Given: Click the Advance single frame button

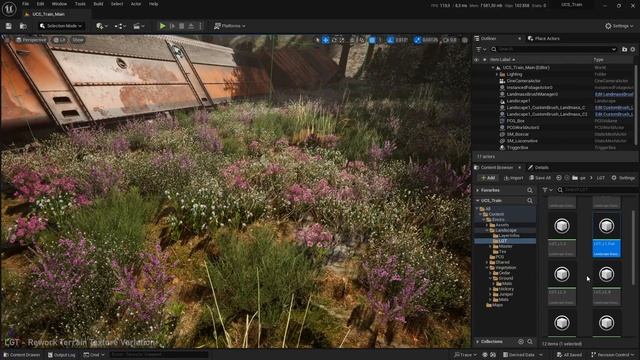Looking at the screenshot, I should pyautogui.click(x=172, y=26).
